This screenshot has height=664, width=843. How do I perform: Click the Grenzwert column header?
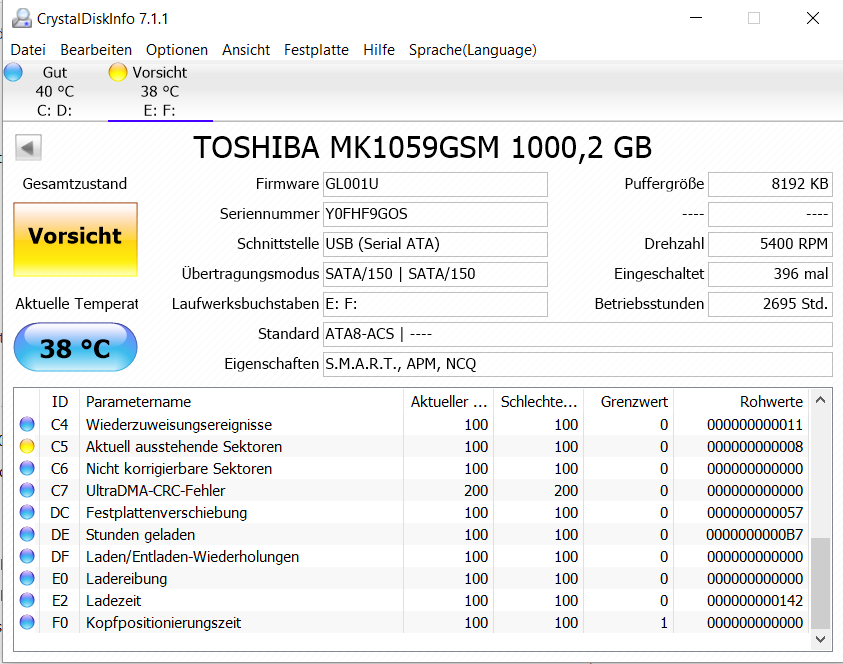click(x=628, y=402)
